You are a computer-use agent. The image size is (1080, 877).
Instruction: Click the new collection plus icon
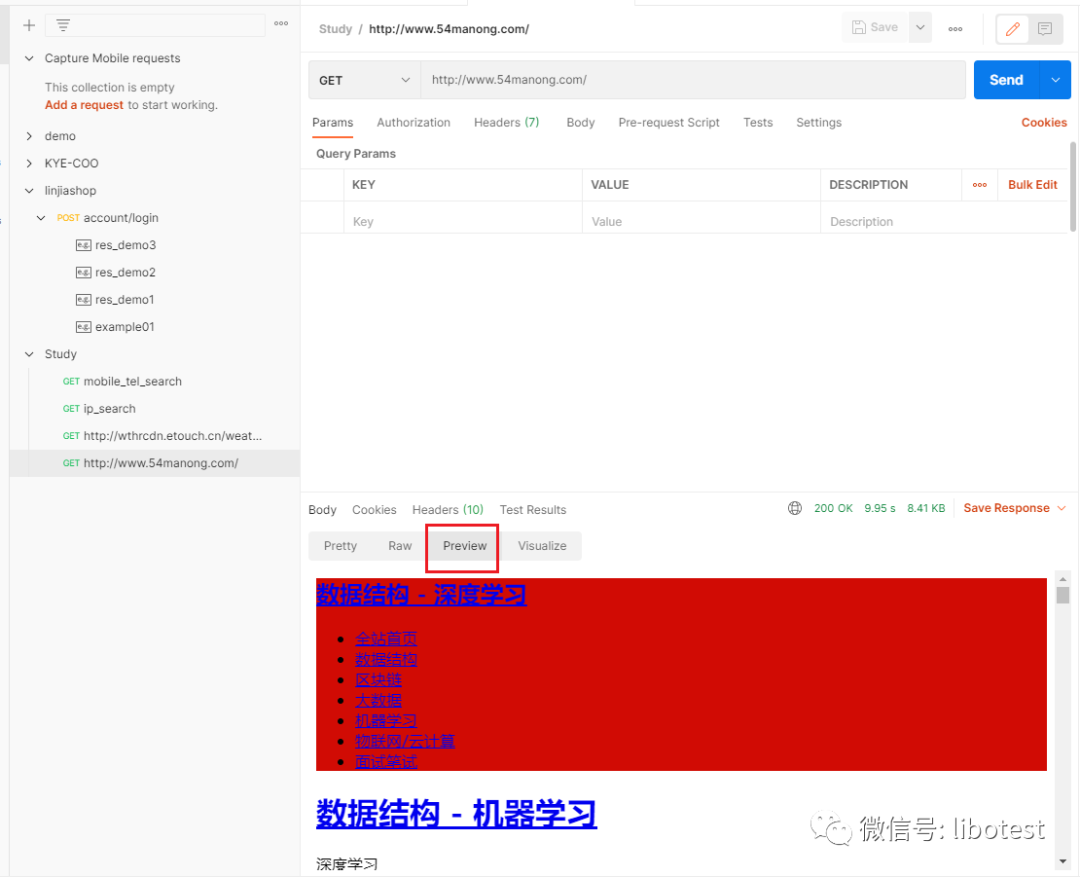[28, 25]
